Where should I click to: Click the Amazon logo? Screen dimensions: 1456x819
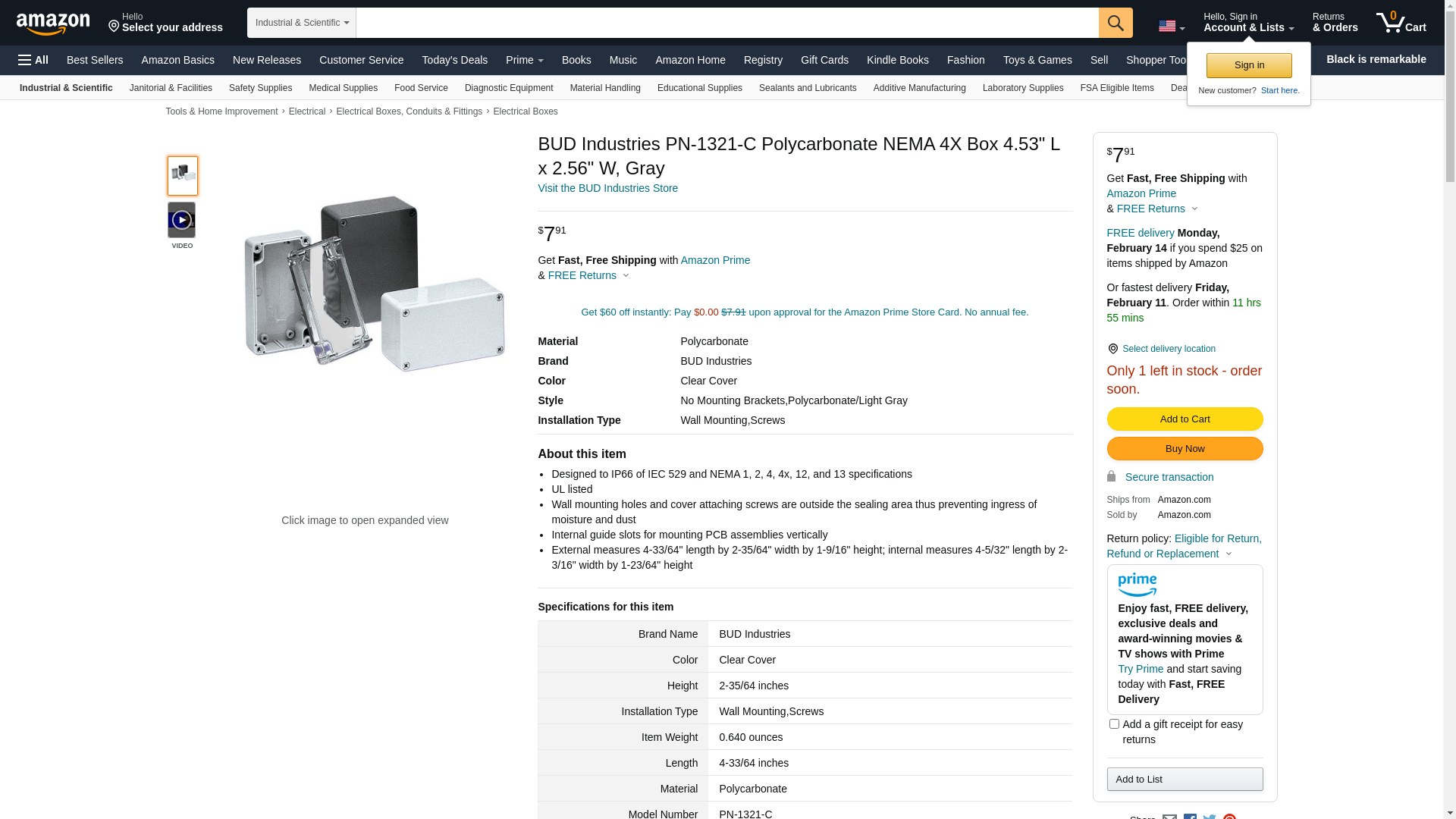[x=53, y=24]
